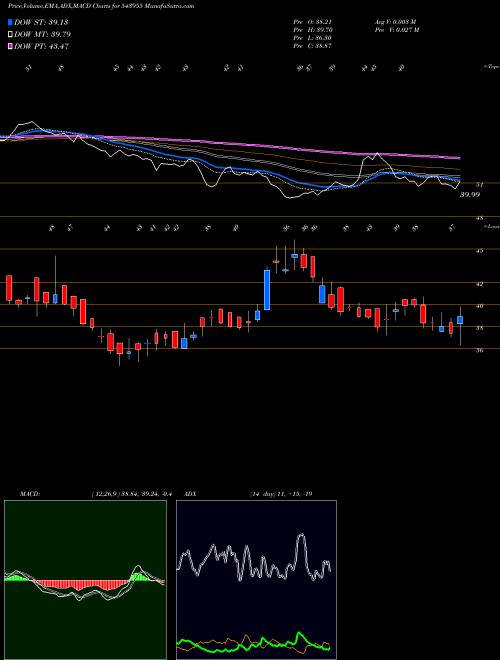
Task: Click the ADX (14 day) values text
Action: [x=281, y=494]
